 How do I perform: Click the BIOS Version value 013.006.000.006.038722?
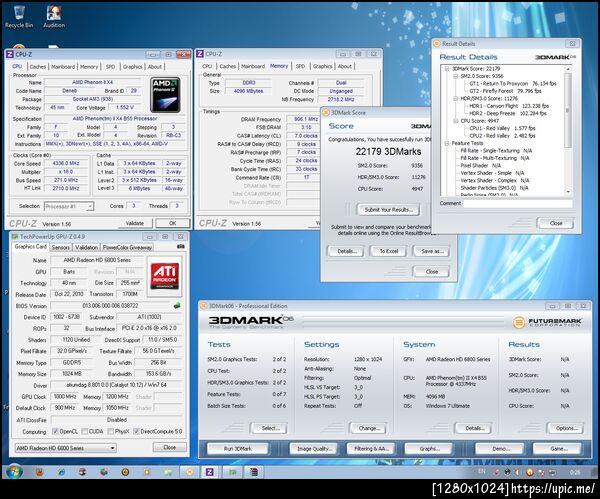tap(110, 306)
